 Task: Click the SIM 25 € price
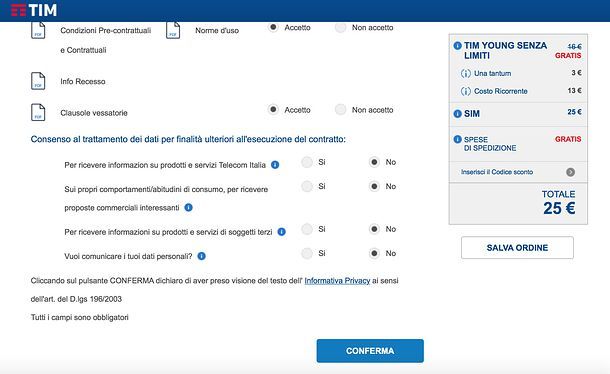pos(574,112)
